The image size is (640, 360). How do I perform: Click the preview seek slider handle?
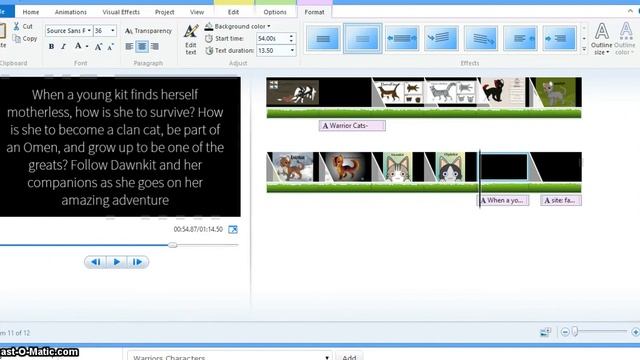pyautogui.click(x=173, y=245)
